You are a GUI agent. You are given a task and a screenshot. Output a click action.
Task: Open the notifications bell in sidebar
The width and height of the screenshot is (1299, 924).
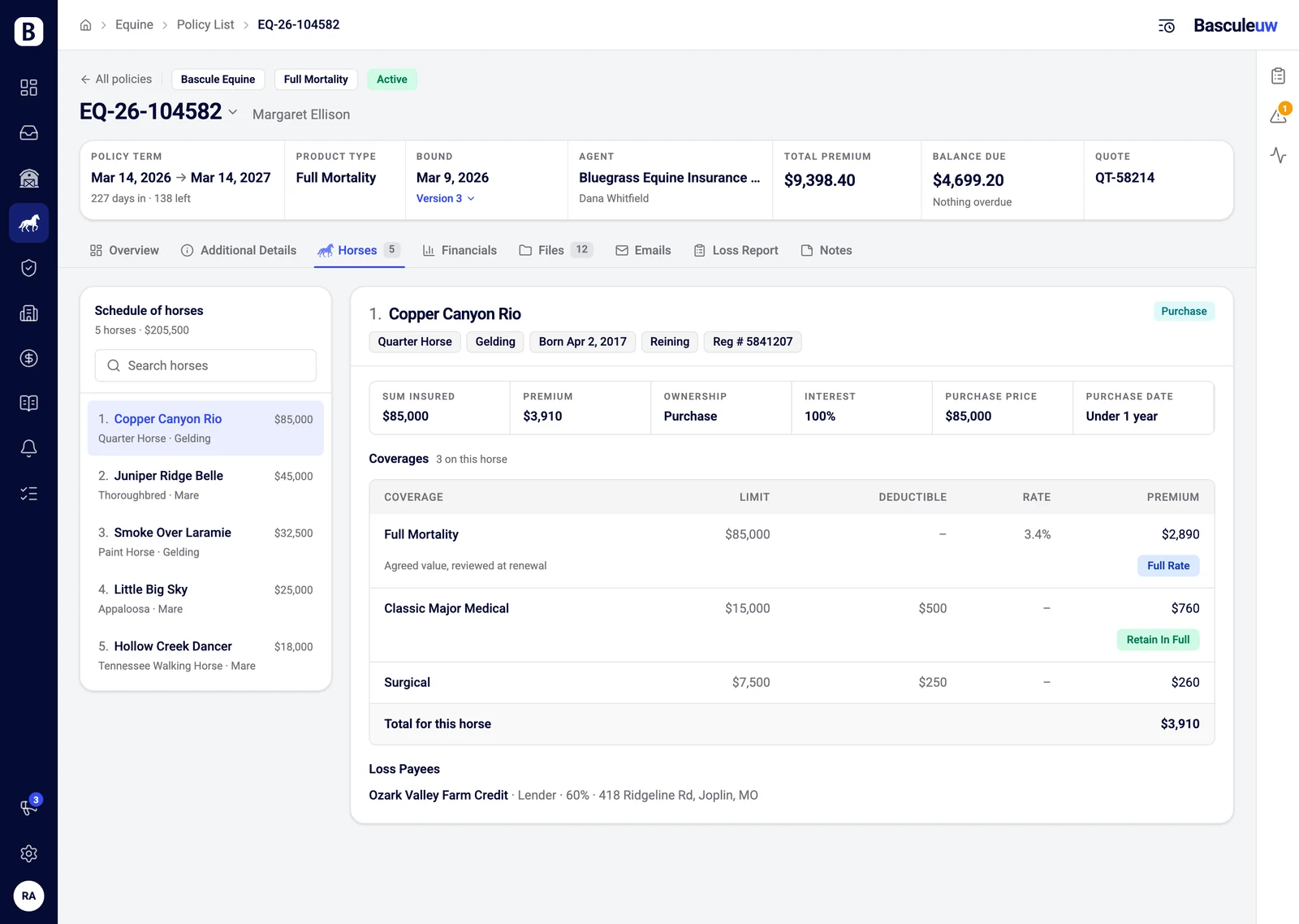pos(28,448)
